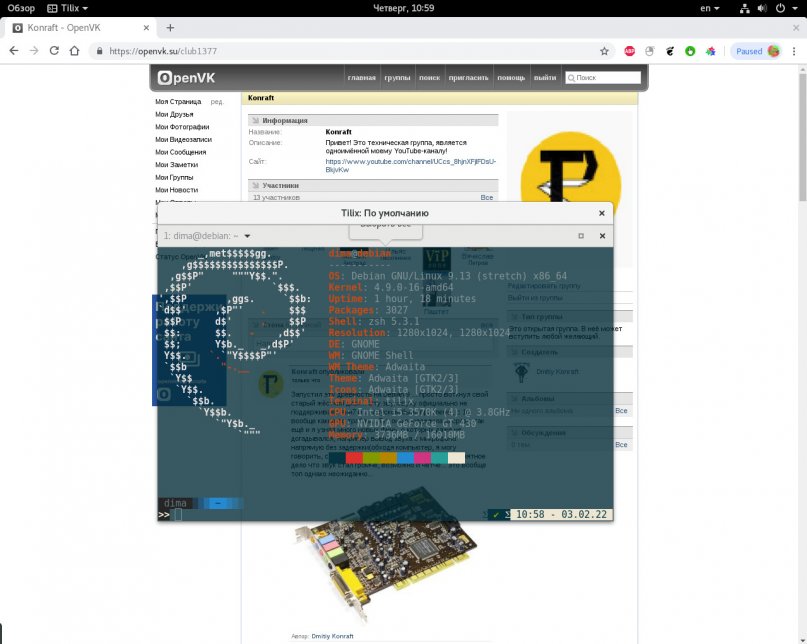Click the address bar URL field
807x644 pixels.
(350, 51)
